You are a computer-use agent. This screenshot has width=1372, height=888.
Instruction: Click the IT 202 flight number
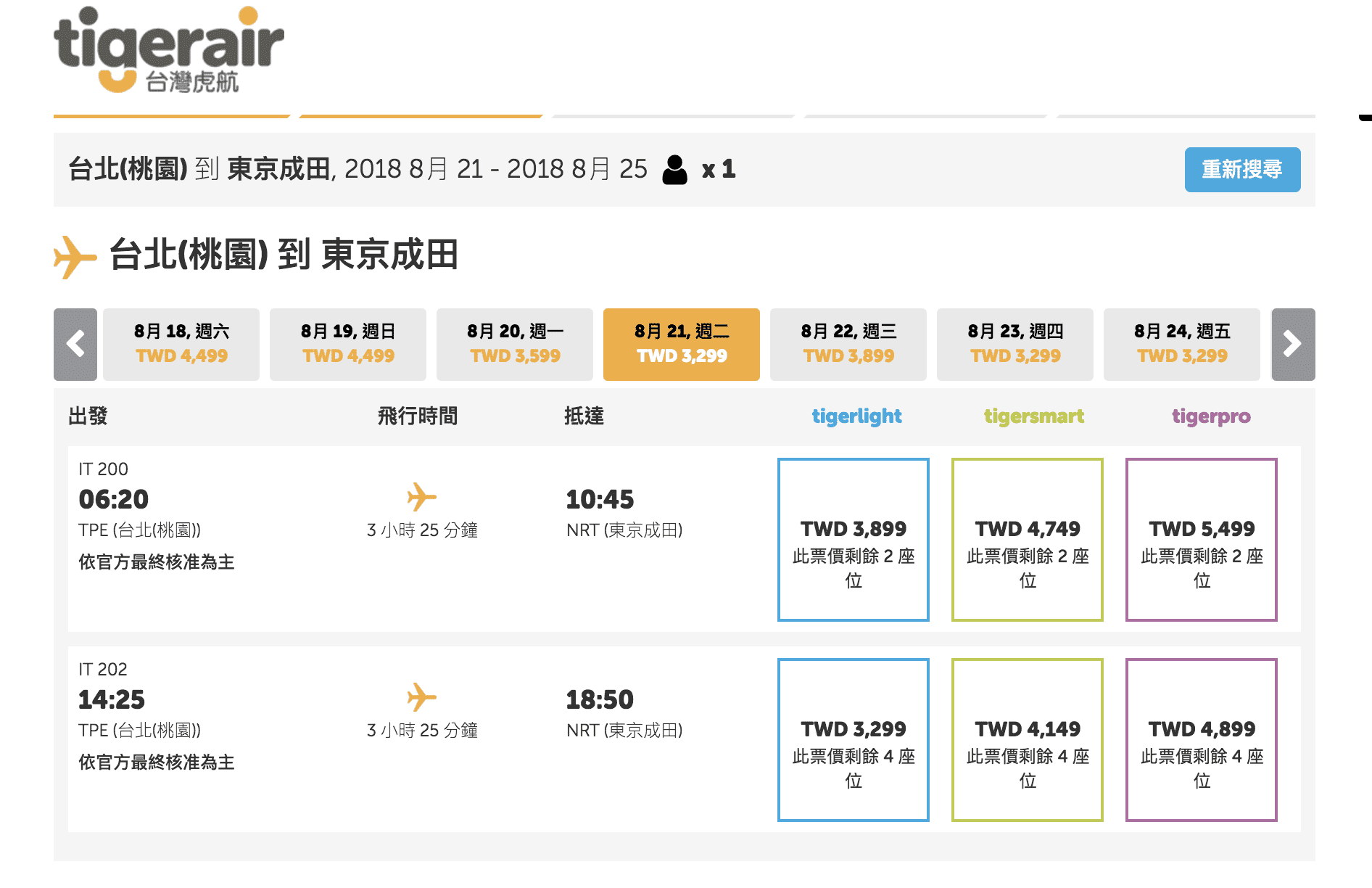(103, 670)
